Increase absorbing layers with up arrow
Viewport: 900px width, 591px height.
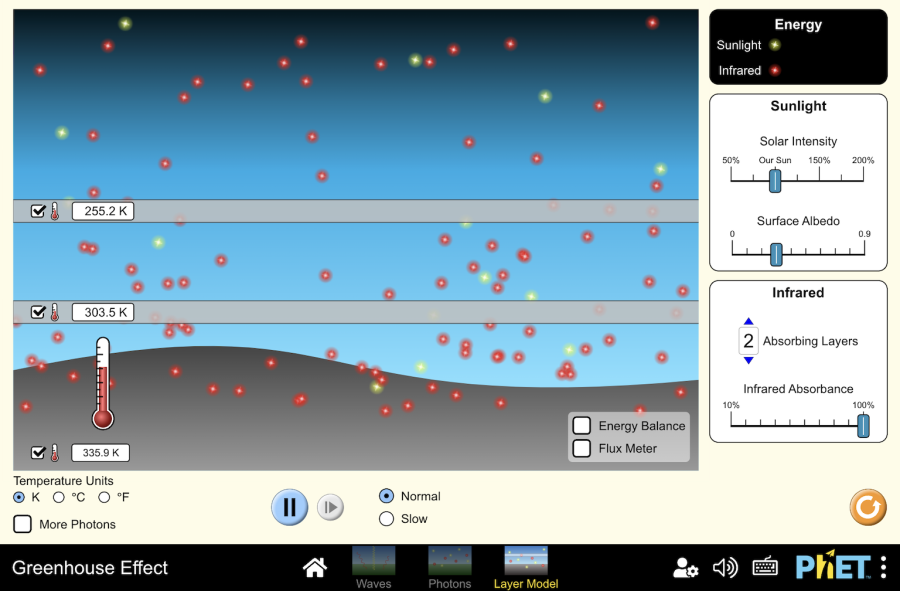tap(748, 323)
